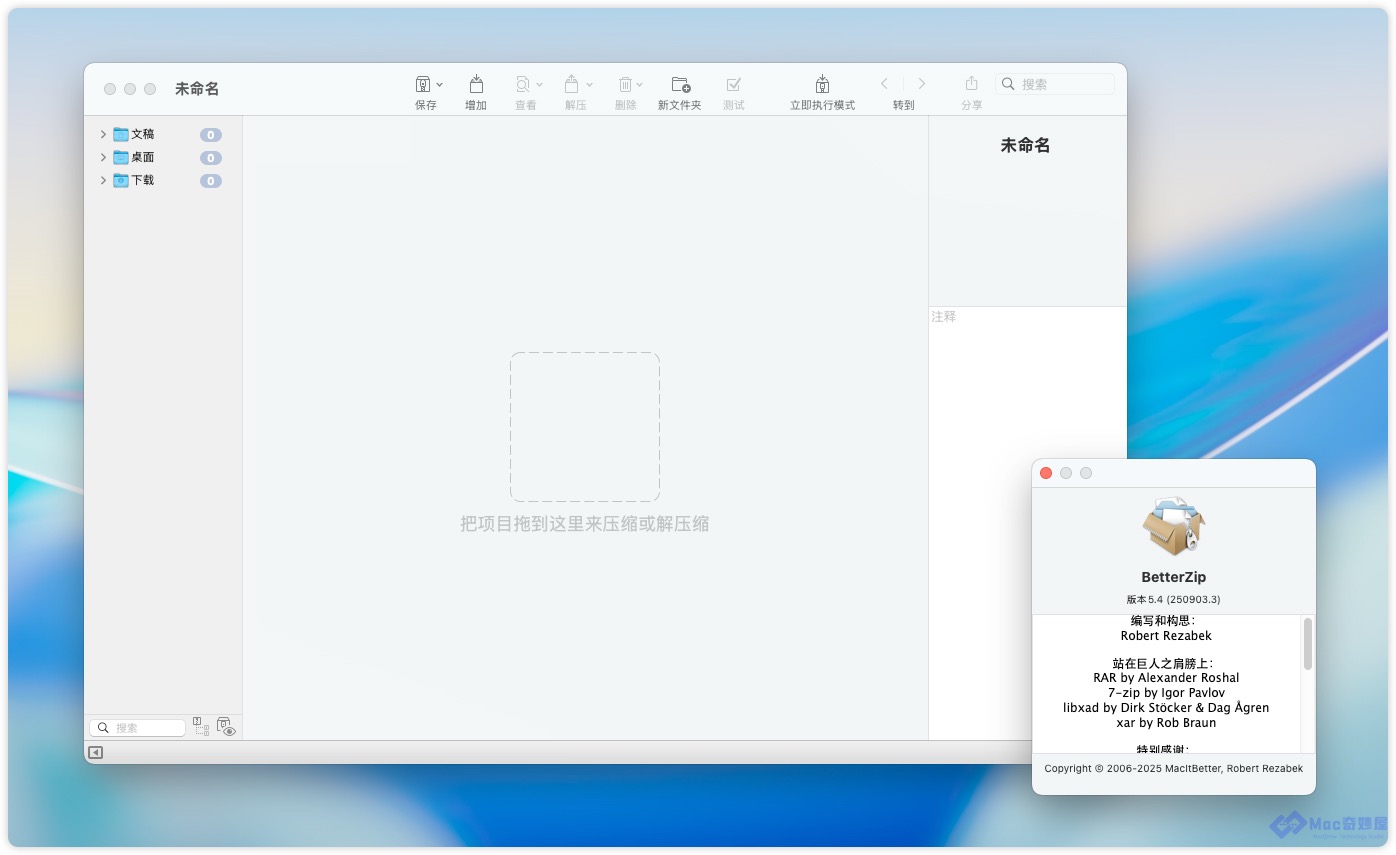Click the 新文件夹 (New Folder) icon
The height and width of the screenshot is (855, 1396).
(680, 84)
